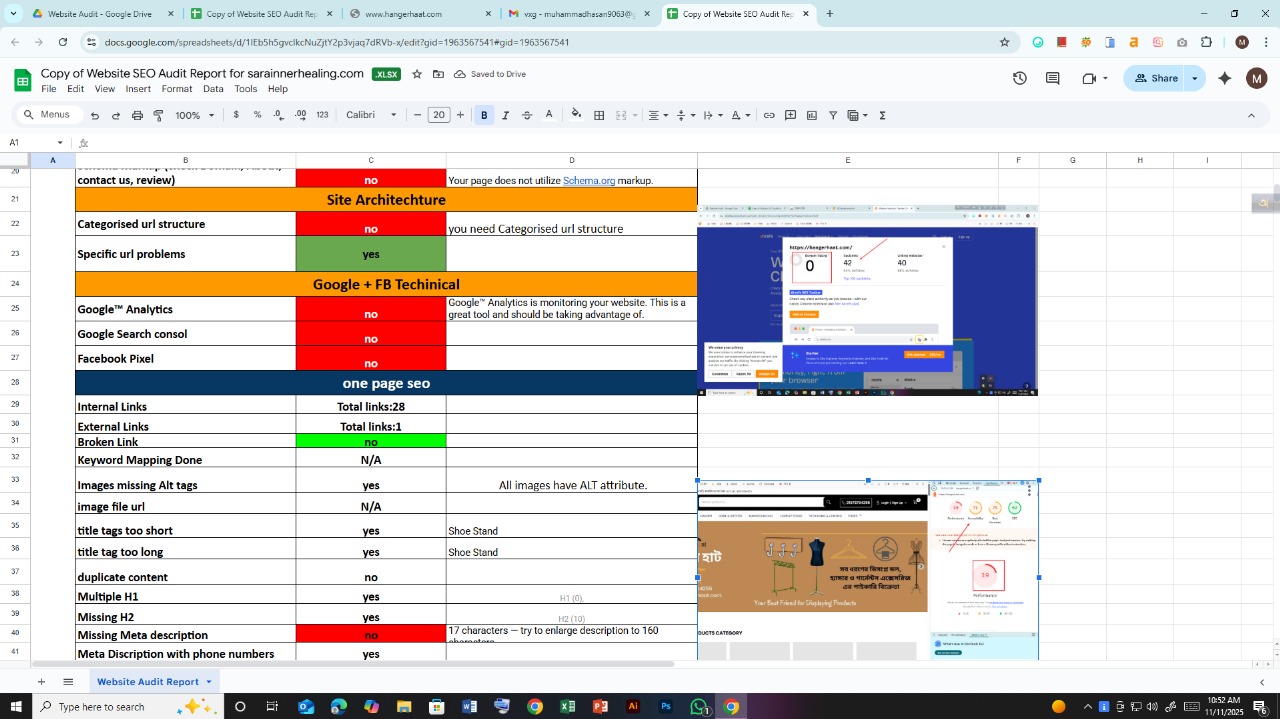Select the Paint format tool
1280x719 pixels.
157,114
